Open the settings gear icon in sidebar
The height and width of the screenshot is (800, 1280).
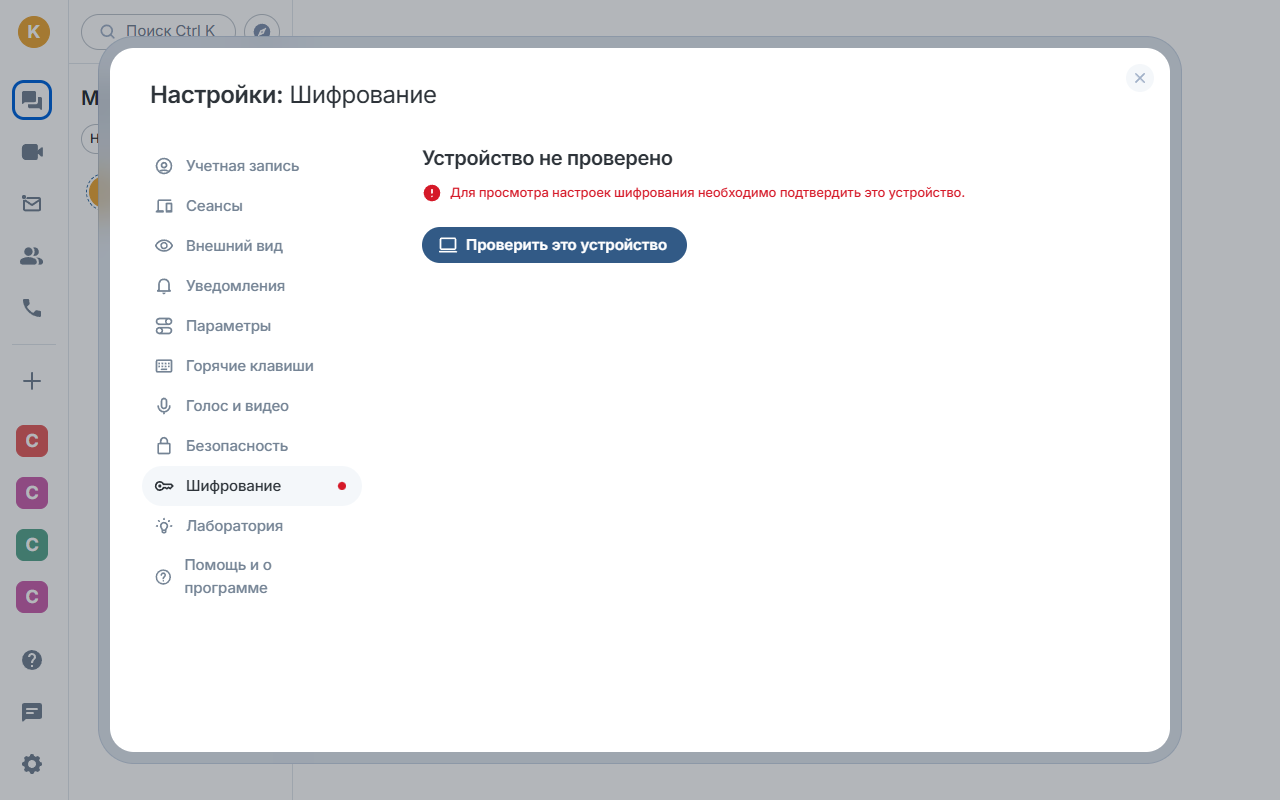point(32,764)
